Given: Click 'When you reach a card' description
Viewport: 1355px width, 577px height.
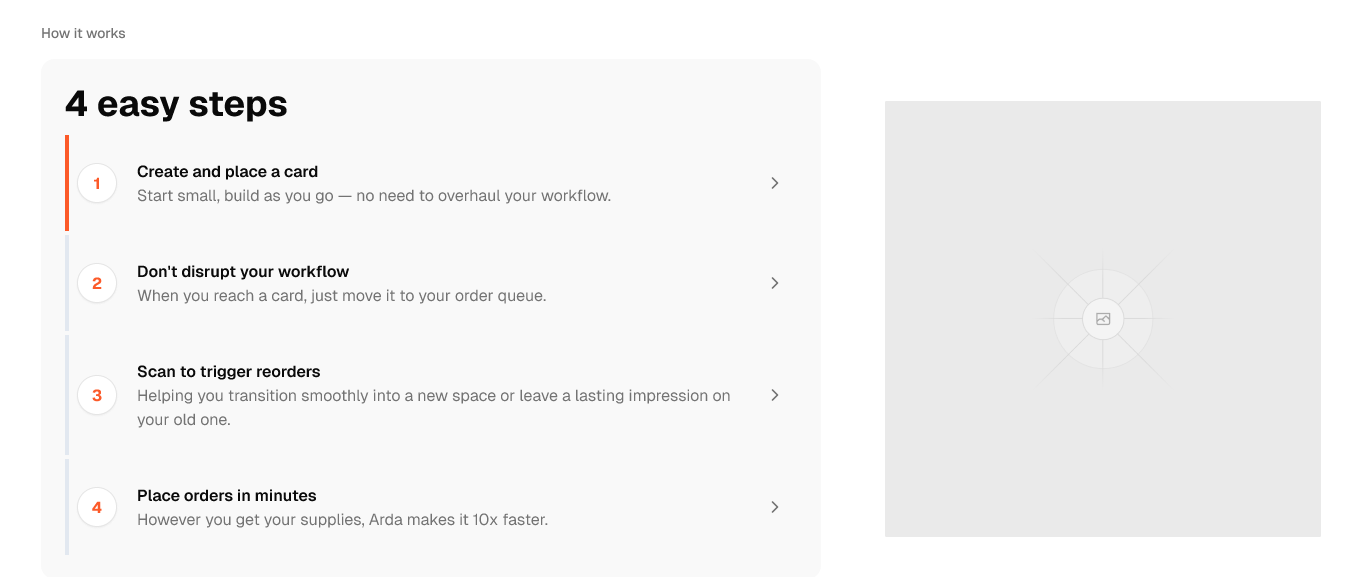Looking at the screenshot, I should 341,296.
